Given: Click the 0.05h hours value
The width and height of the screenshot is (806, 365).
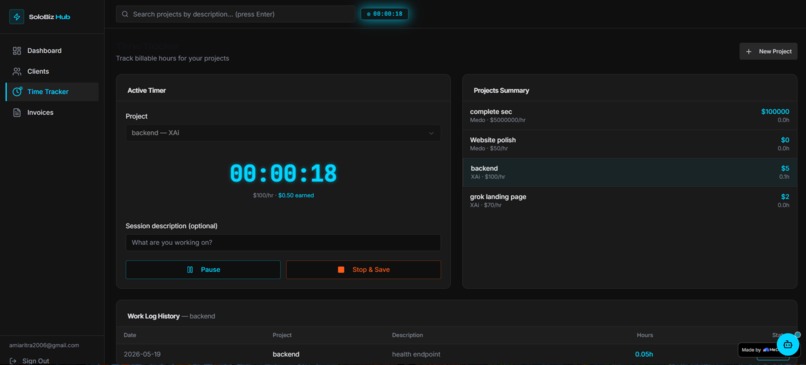Looking at the screenshot, I should 644,354.
